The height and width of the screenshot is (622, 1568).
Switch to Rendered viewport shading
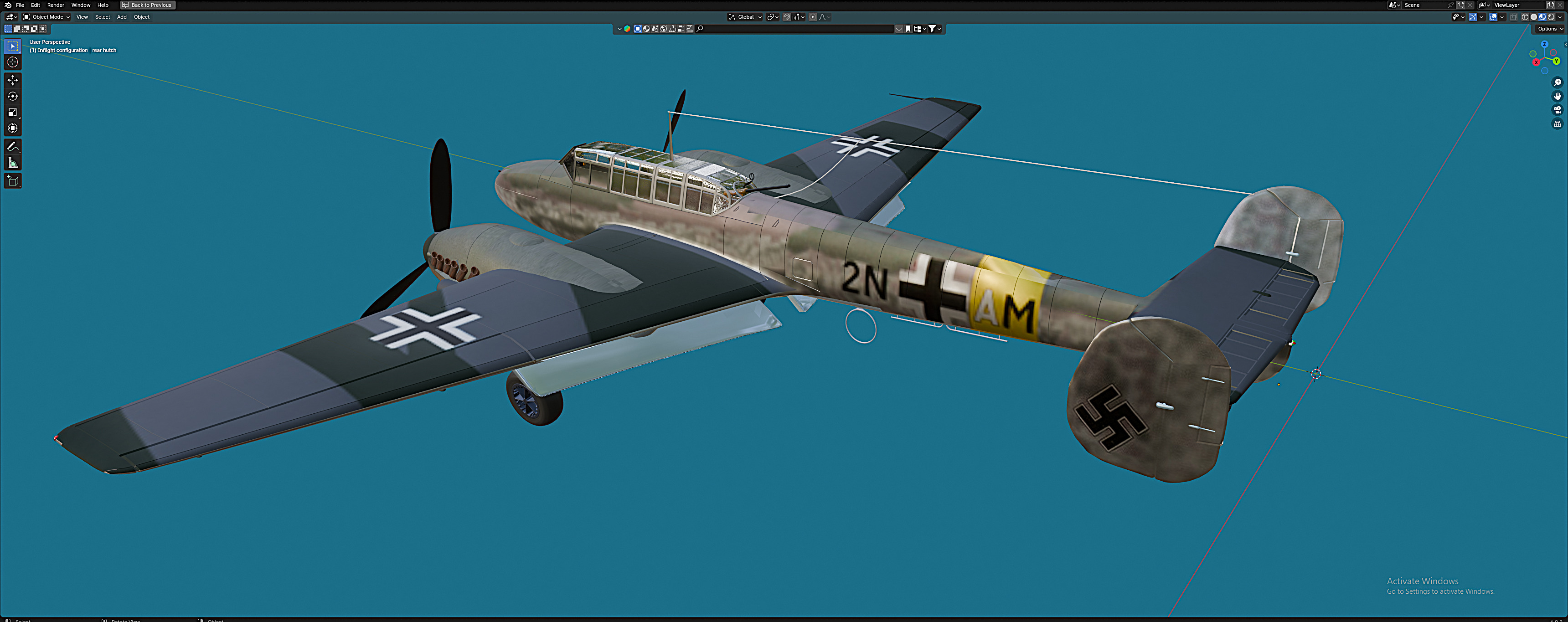(x=1551, y=17)
